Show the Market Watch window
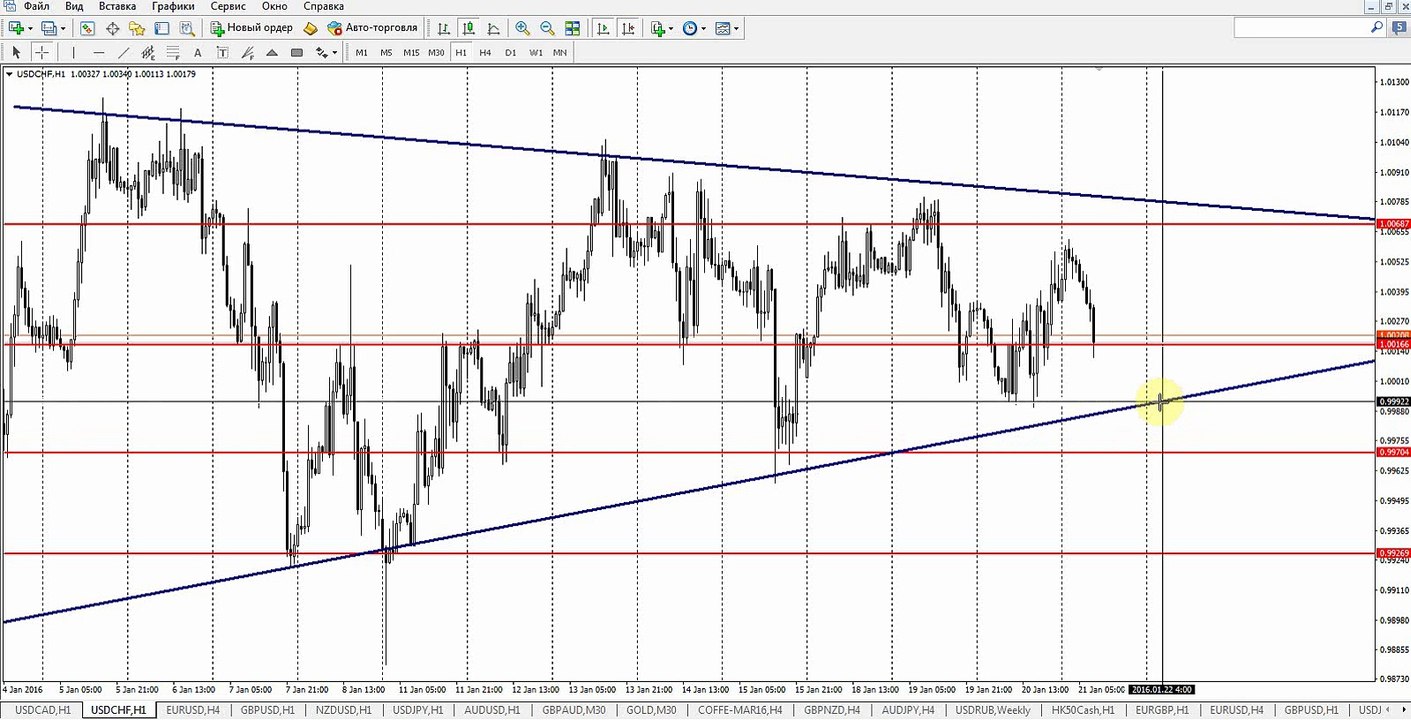Screen dimensions: 1411x720 (88, 28)
